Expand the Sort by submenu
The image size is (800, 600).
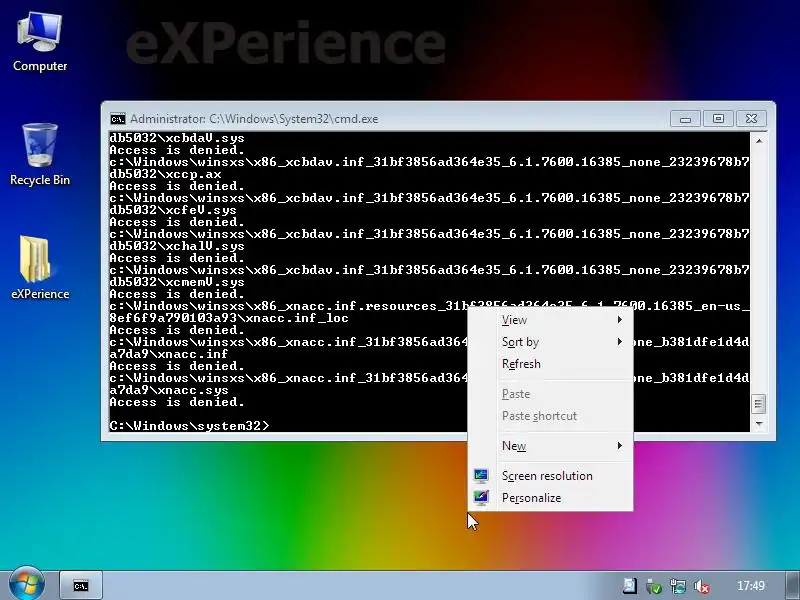(550, 342)
